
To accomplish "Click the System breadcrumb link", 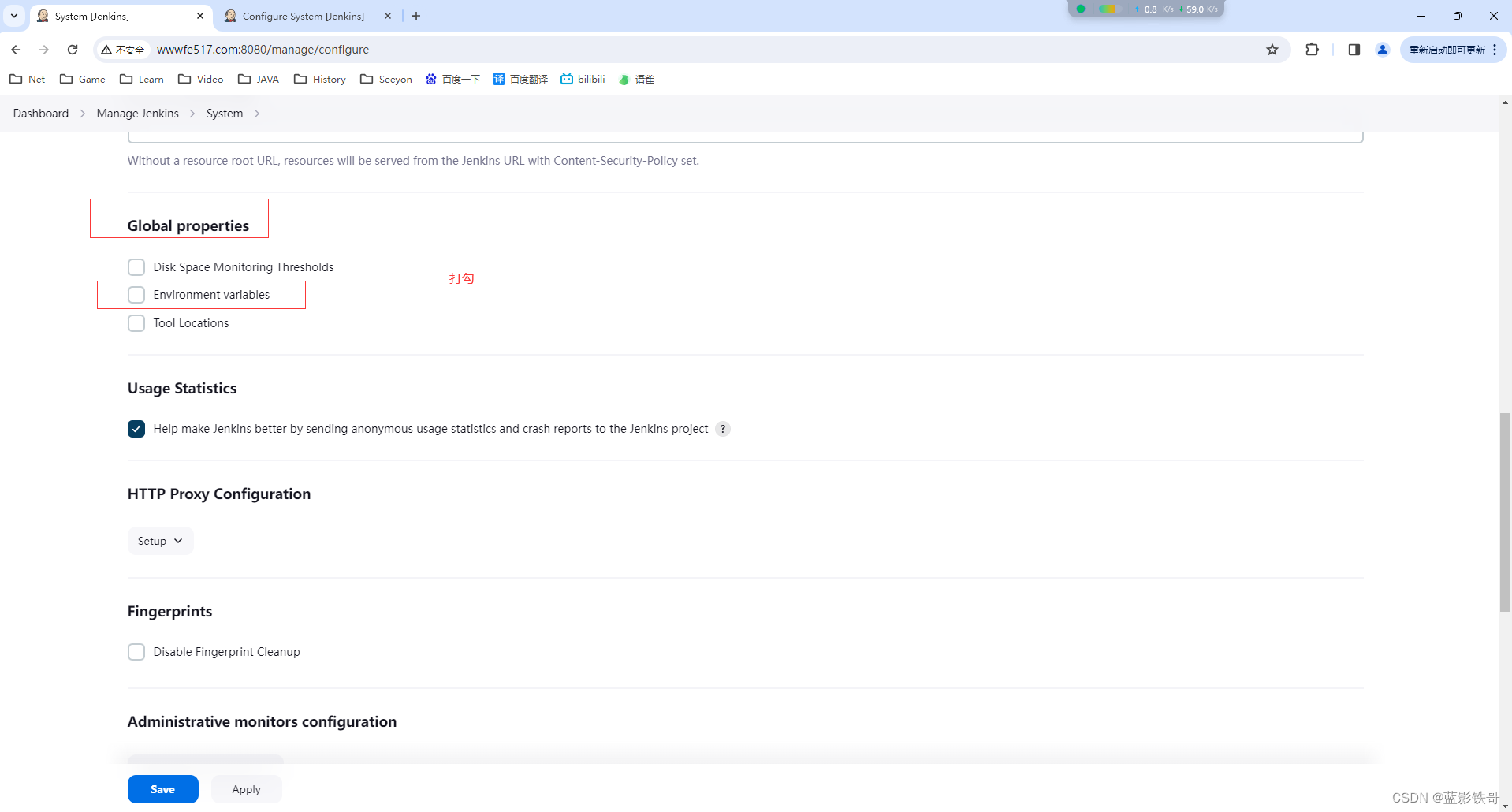I will pos(225,114).
